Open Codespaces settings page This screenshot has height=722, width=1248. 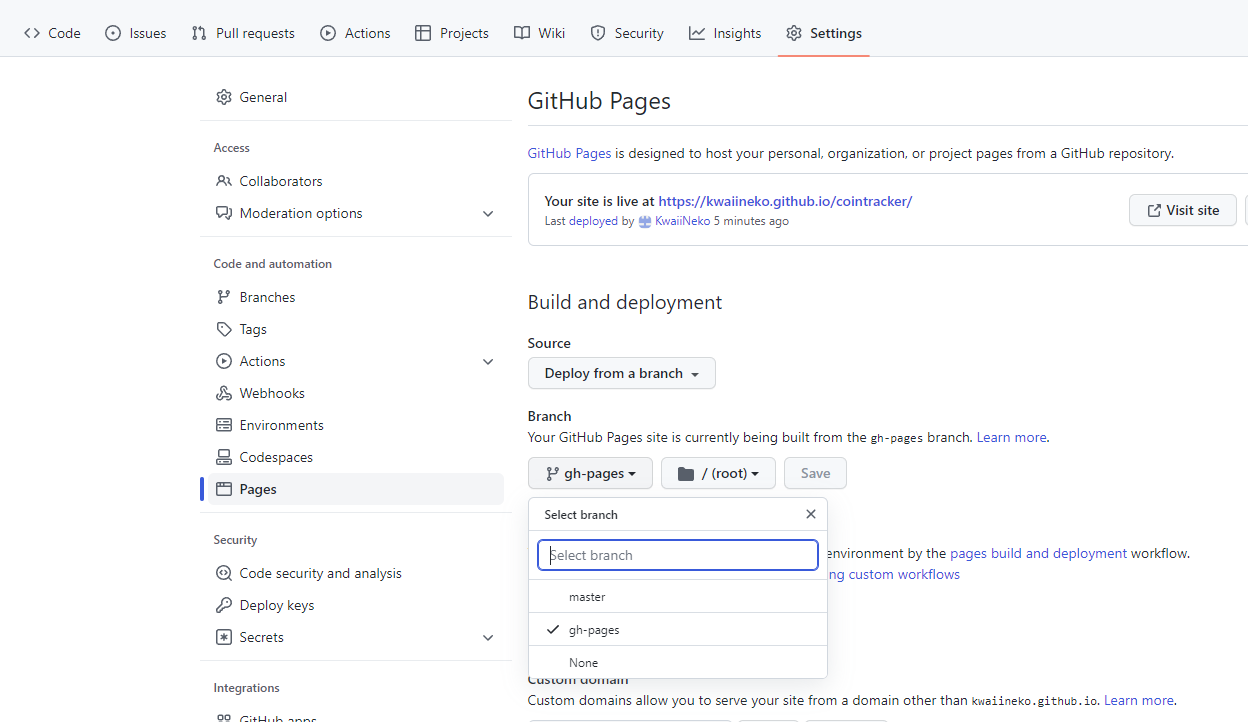coord(356,457)
